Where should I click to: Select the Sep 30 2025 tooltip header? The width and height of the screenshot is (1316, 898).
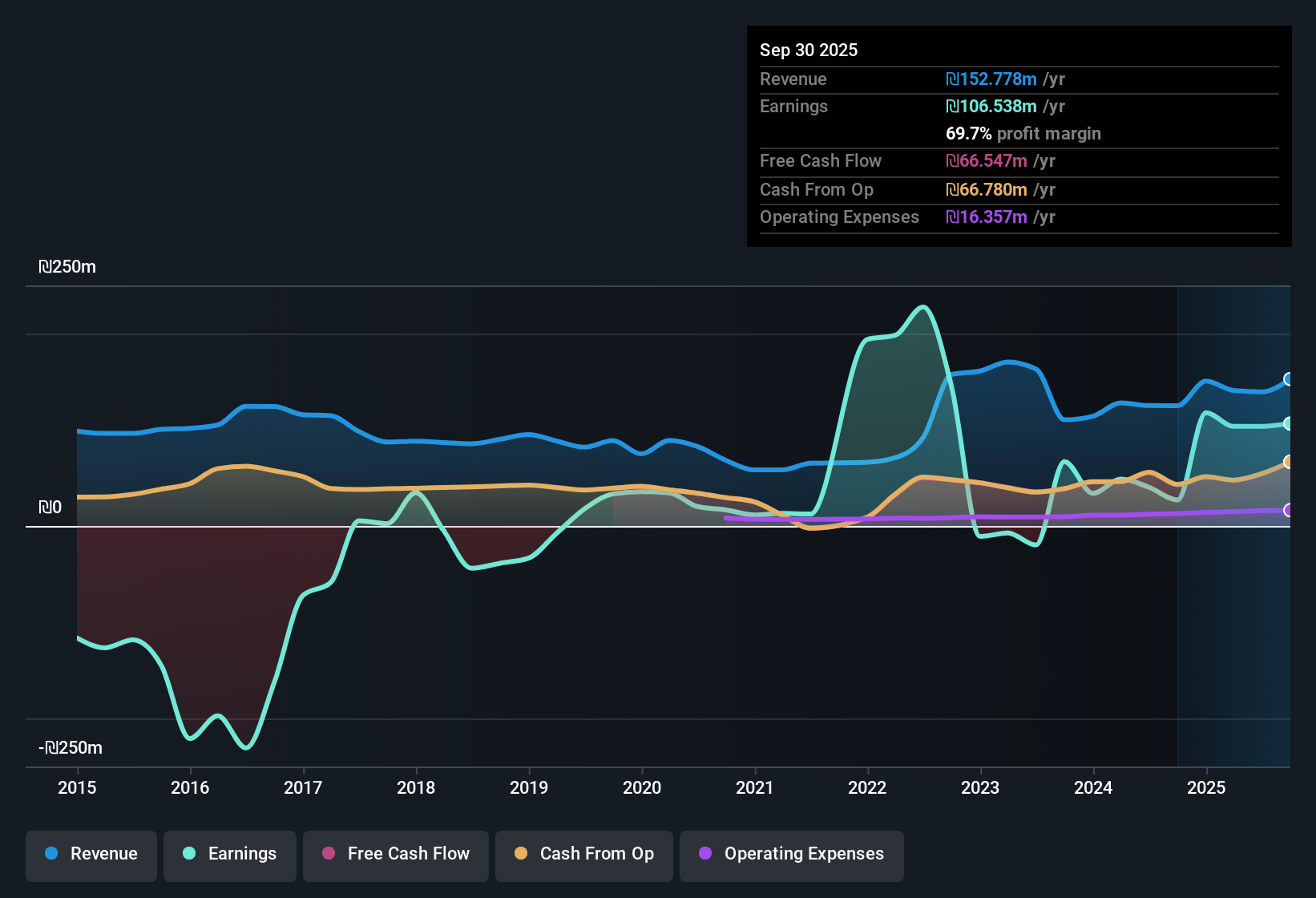809,50
